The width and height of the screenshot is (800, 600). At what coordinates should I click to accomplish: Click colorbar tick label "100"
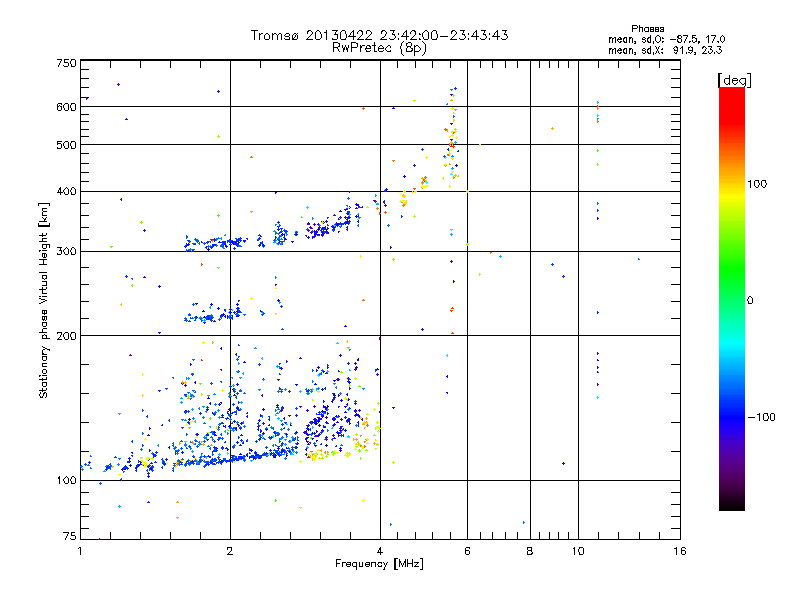pyautogui.click(x=757, y=184)
